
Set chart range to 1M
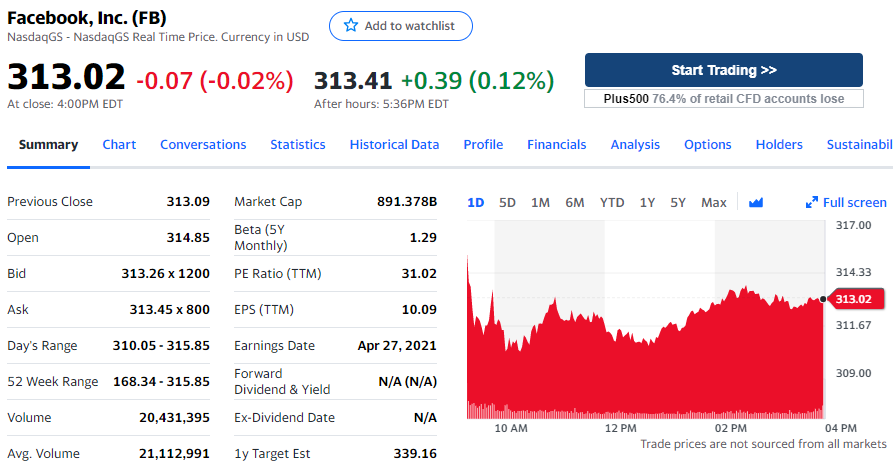540,203
